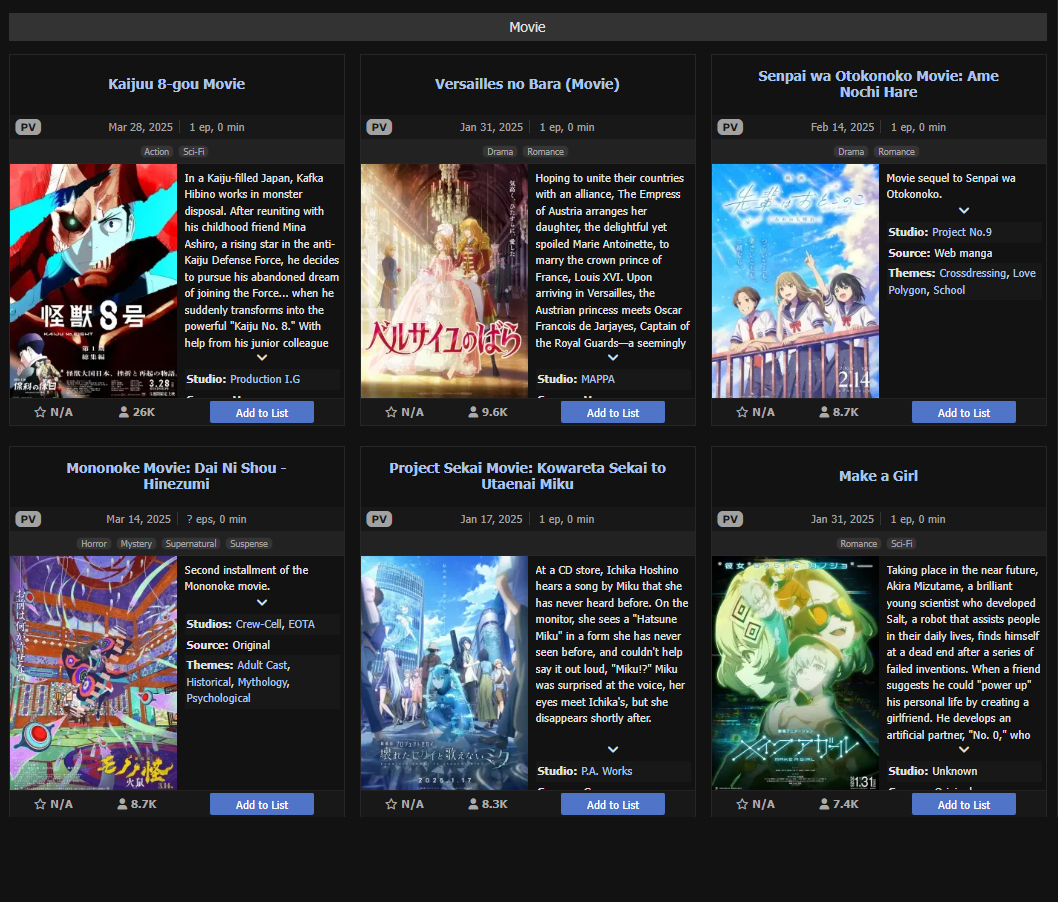This screenshot has width=1058, height=902.
Task: Select the Romance tag on Senpai wa Otokonoko
Action: pyautogui.click(x=896, y=152)
